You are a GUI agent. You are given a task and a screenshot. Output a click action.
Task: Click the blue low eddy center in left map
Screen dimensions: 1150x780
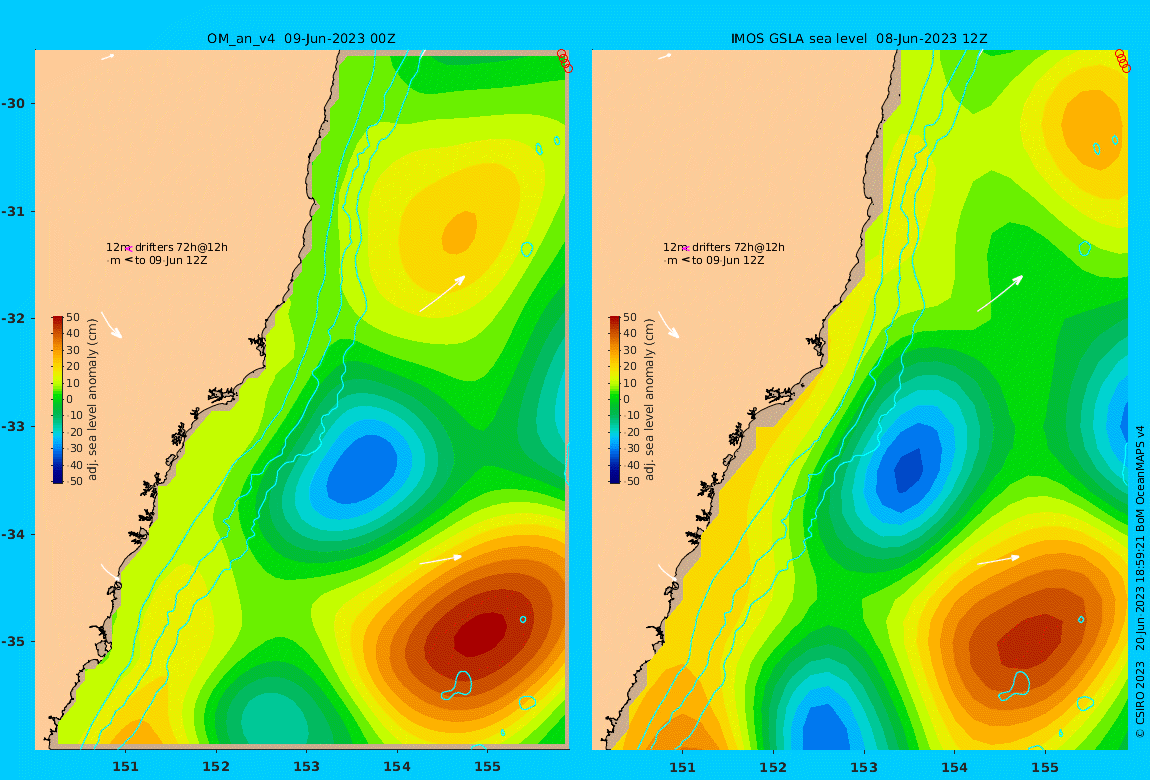pos(361,469)
